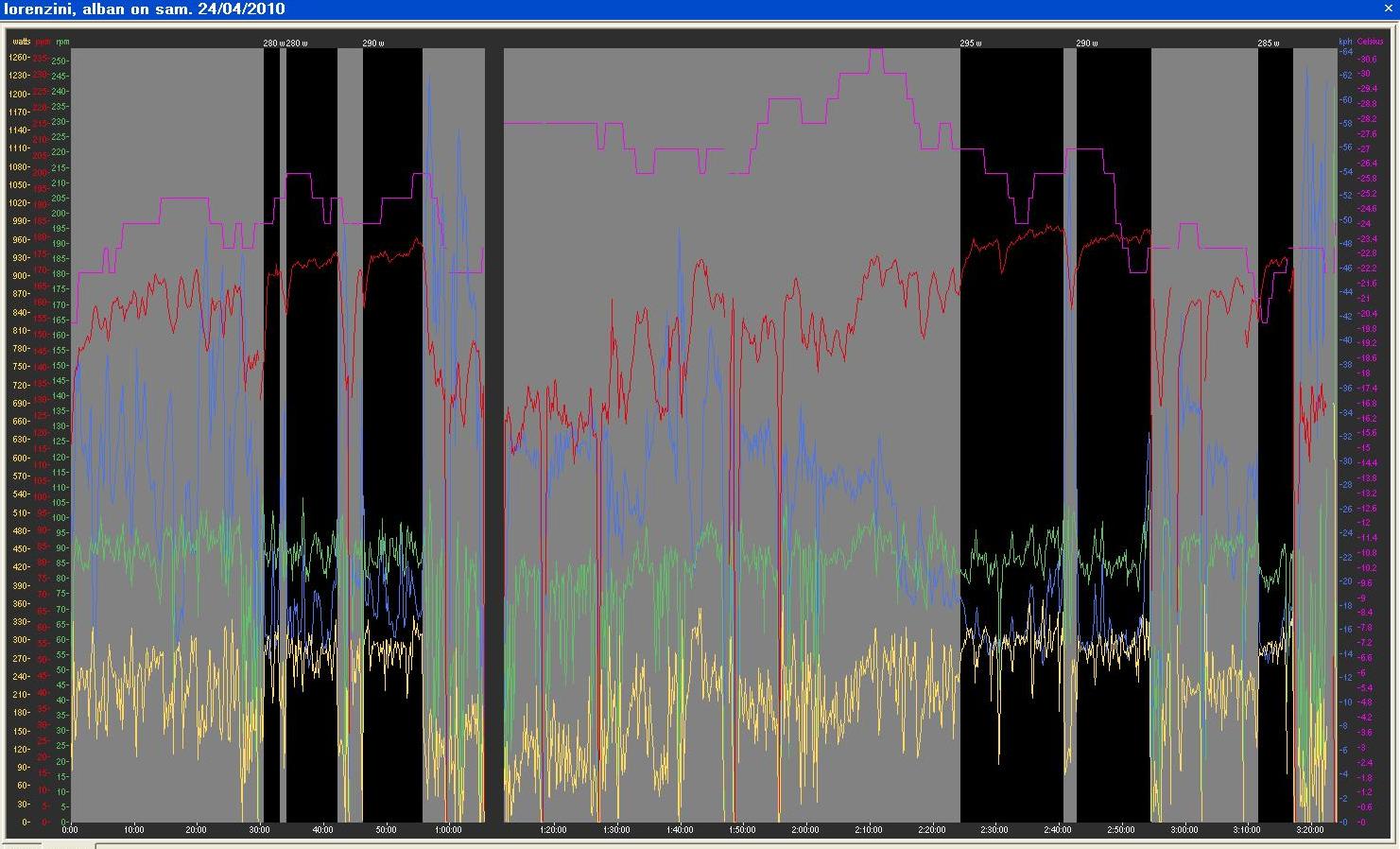Click the '1200' value on the watts axis
The image size is (1400, 849).
(19, 94)
